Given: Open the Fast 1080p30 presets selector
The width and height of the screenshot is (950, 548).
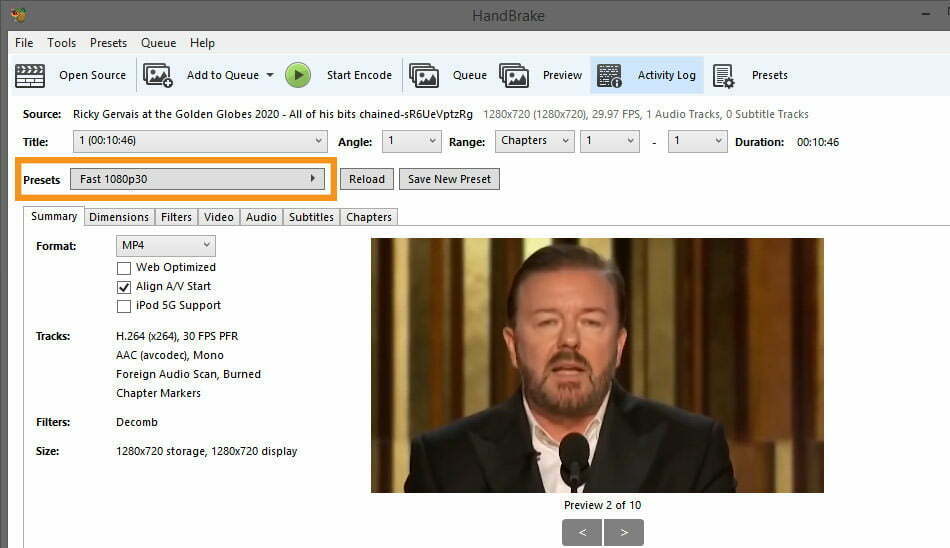Looking at the screenshot, I should pyautogui.click(x=198, y=179).
